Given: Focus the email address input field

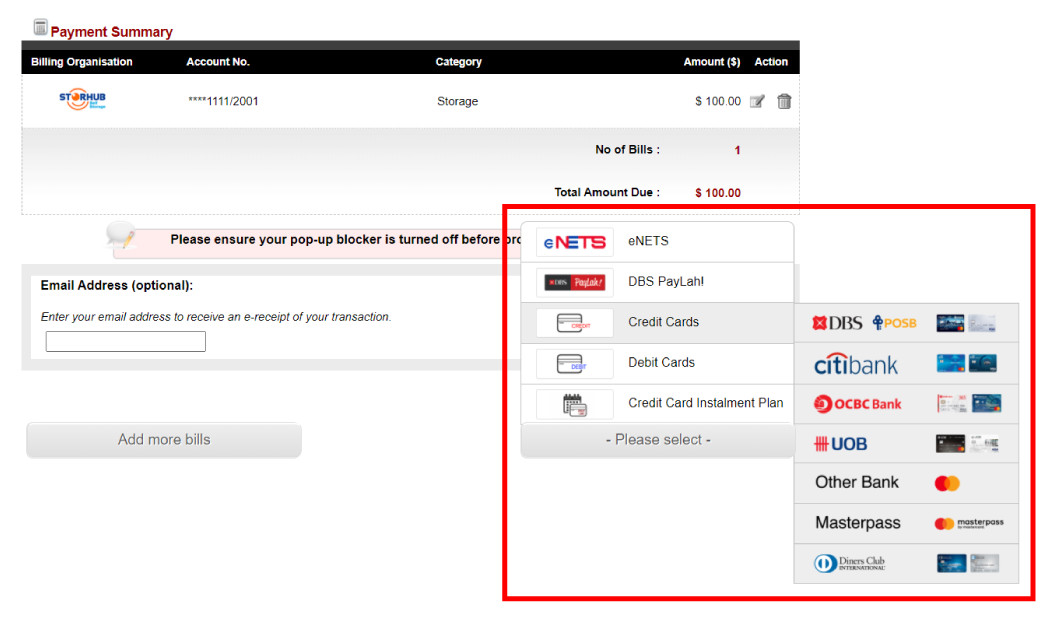Looking at the screenshot, I should pos(125,341).
